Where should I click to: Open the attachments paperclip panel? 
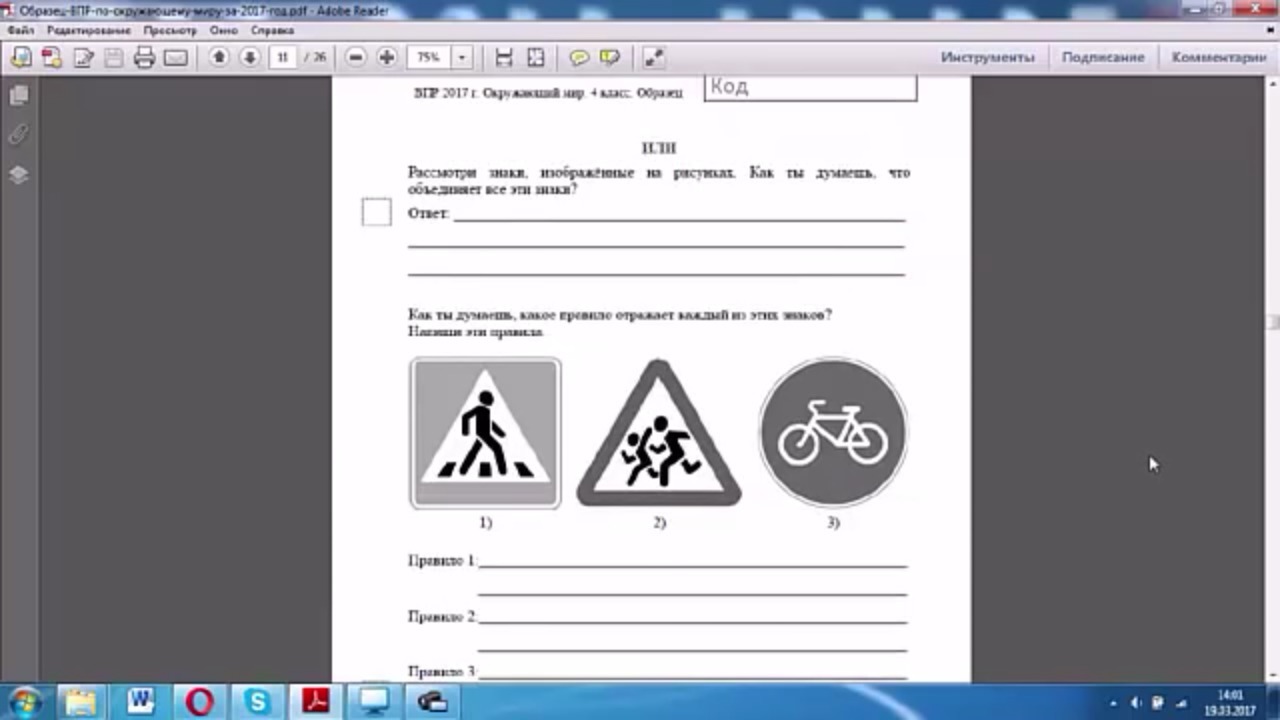(19, 135)
